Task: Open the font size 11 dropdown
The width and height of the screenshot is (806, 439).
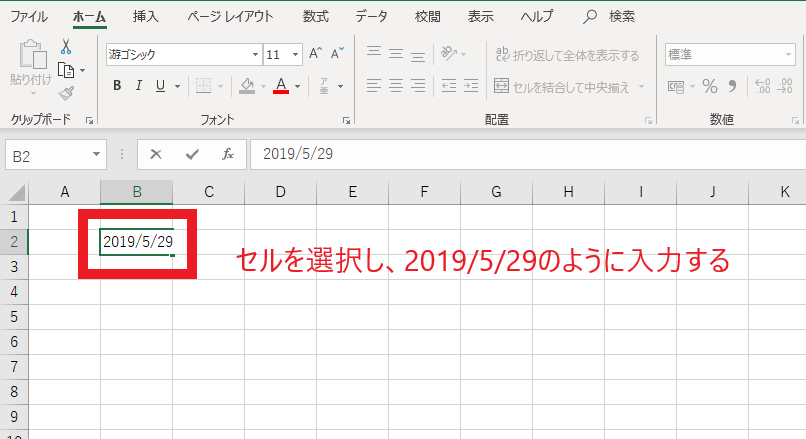Action: pyautogui.click(x=295, y=54)
